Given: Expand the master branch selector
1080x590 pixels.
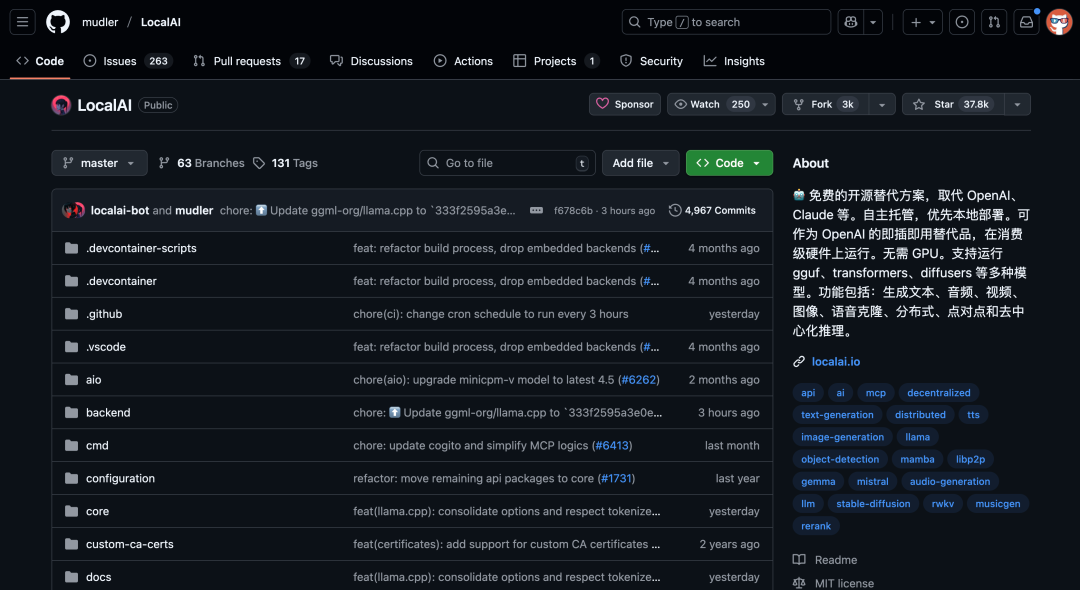Looking at the screenshot, I should [x=99, y=163].
